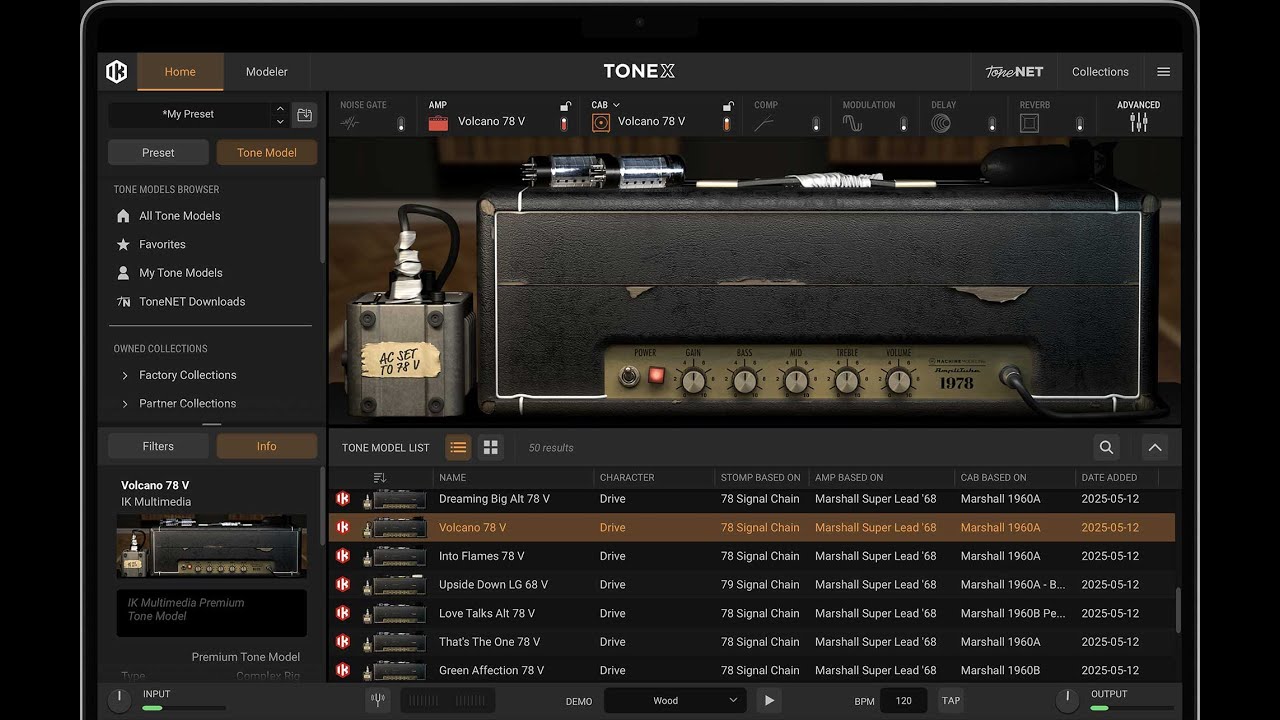Collapse the tone model list panel
This screenshot has height=720, width=1280.
click(1155, 447)
